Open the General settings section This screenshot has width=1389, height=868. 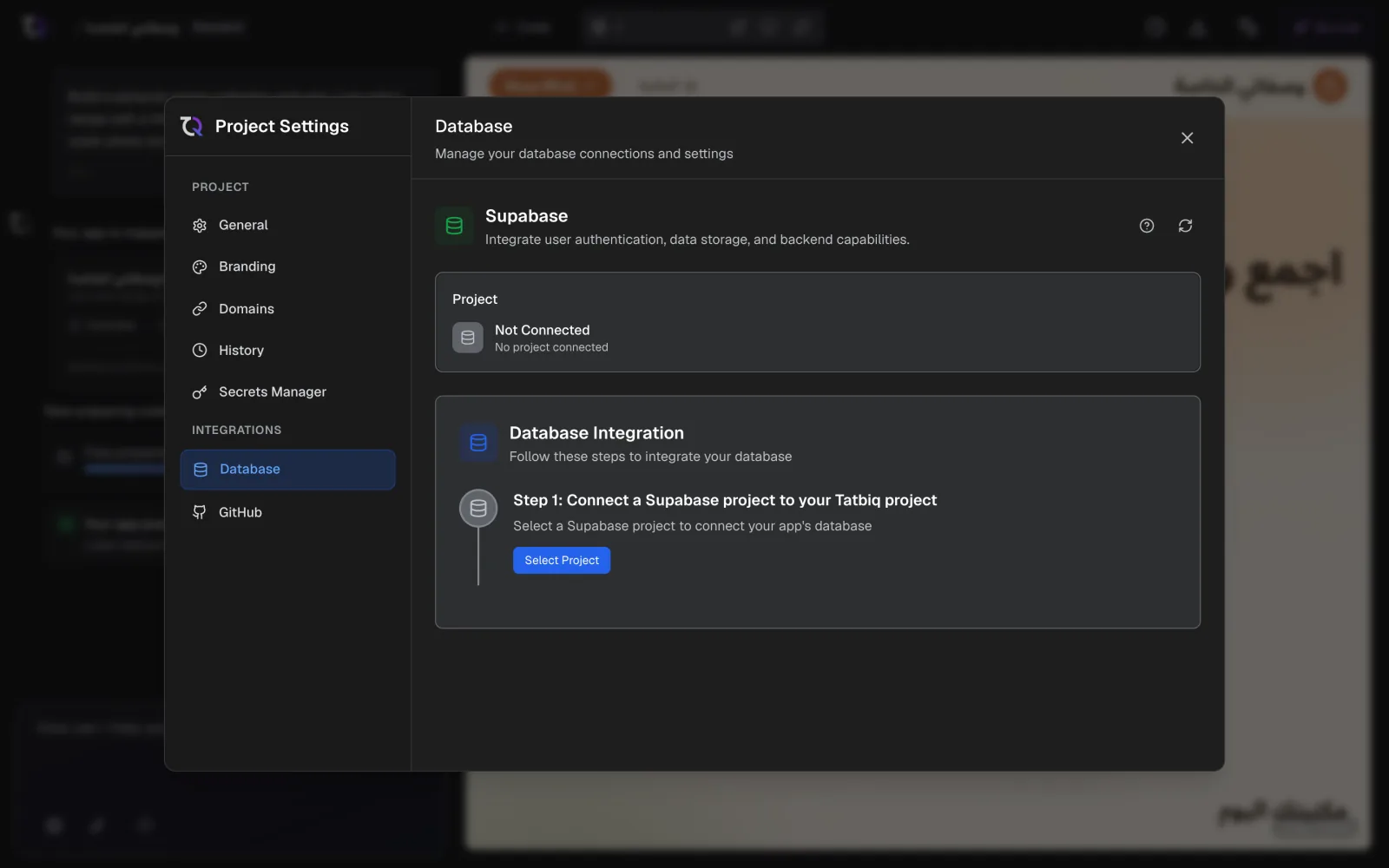coord(287,225)
